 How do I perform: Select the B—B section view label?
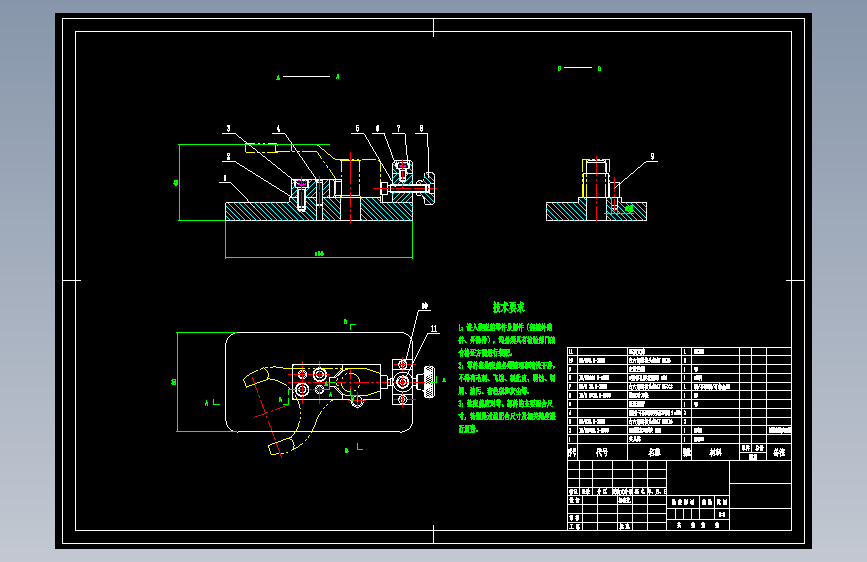click(x=579, y=68)
